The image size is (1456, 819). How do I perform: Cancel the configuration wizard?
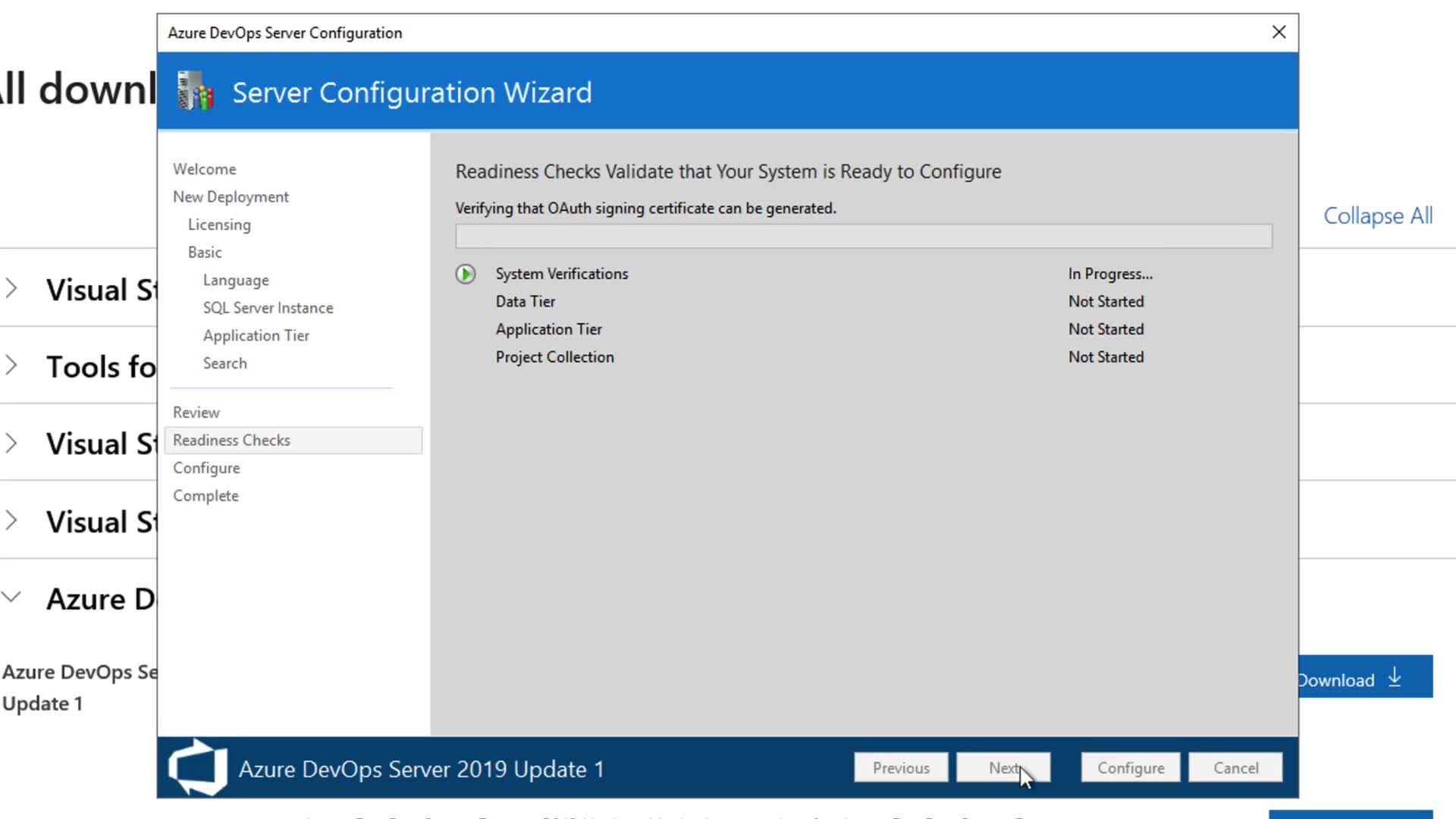[x=1235, y=767]
